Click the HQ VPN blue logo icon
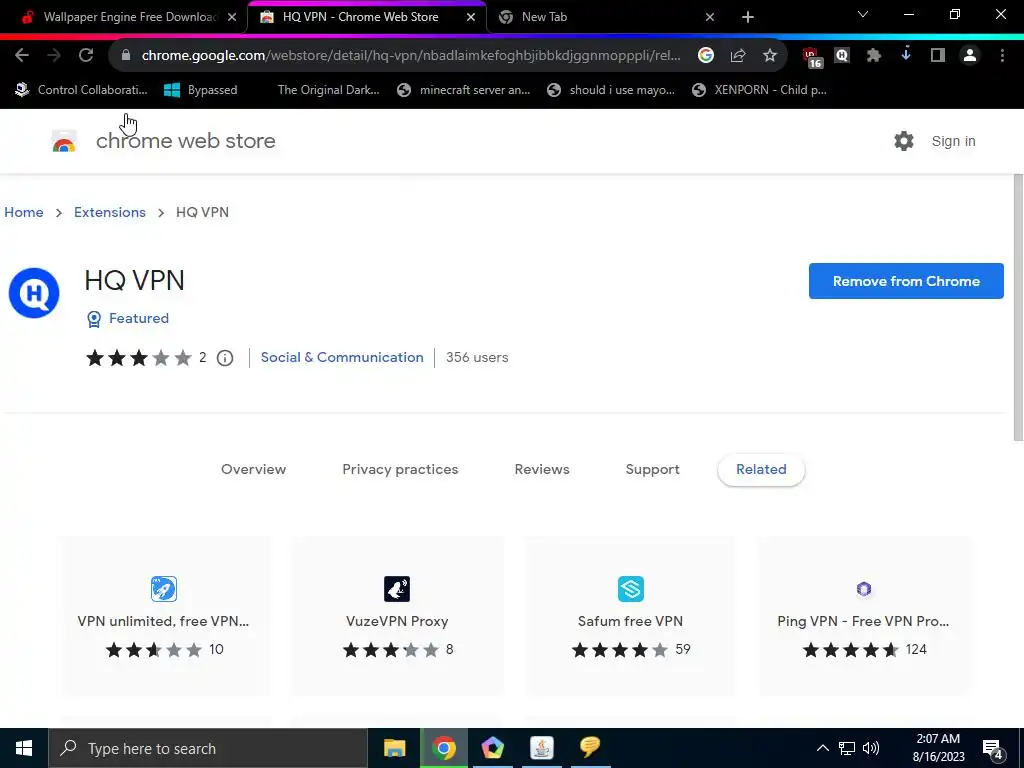This screenshot has height=768, width=1024. [x=34, y=293]
